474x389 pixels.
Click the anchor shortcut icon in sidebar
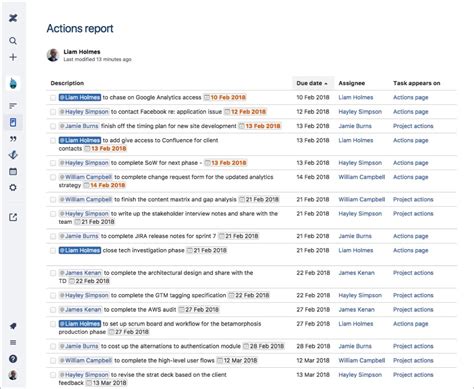click(x=13, y=155)
